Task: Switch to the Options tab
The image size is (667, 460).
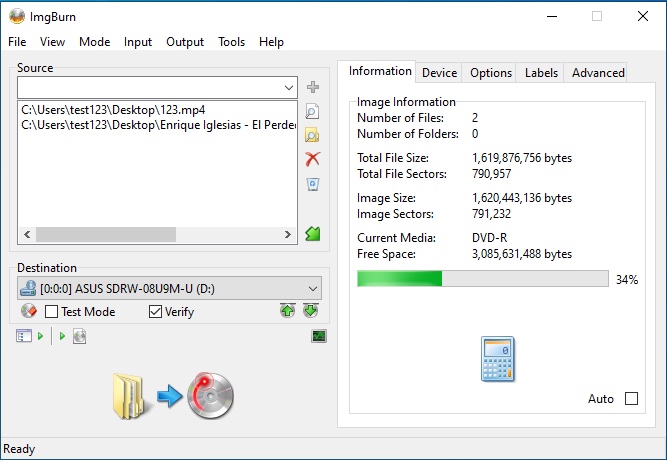Action: tap(490, 73)
